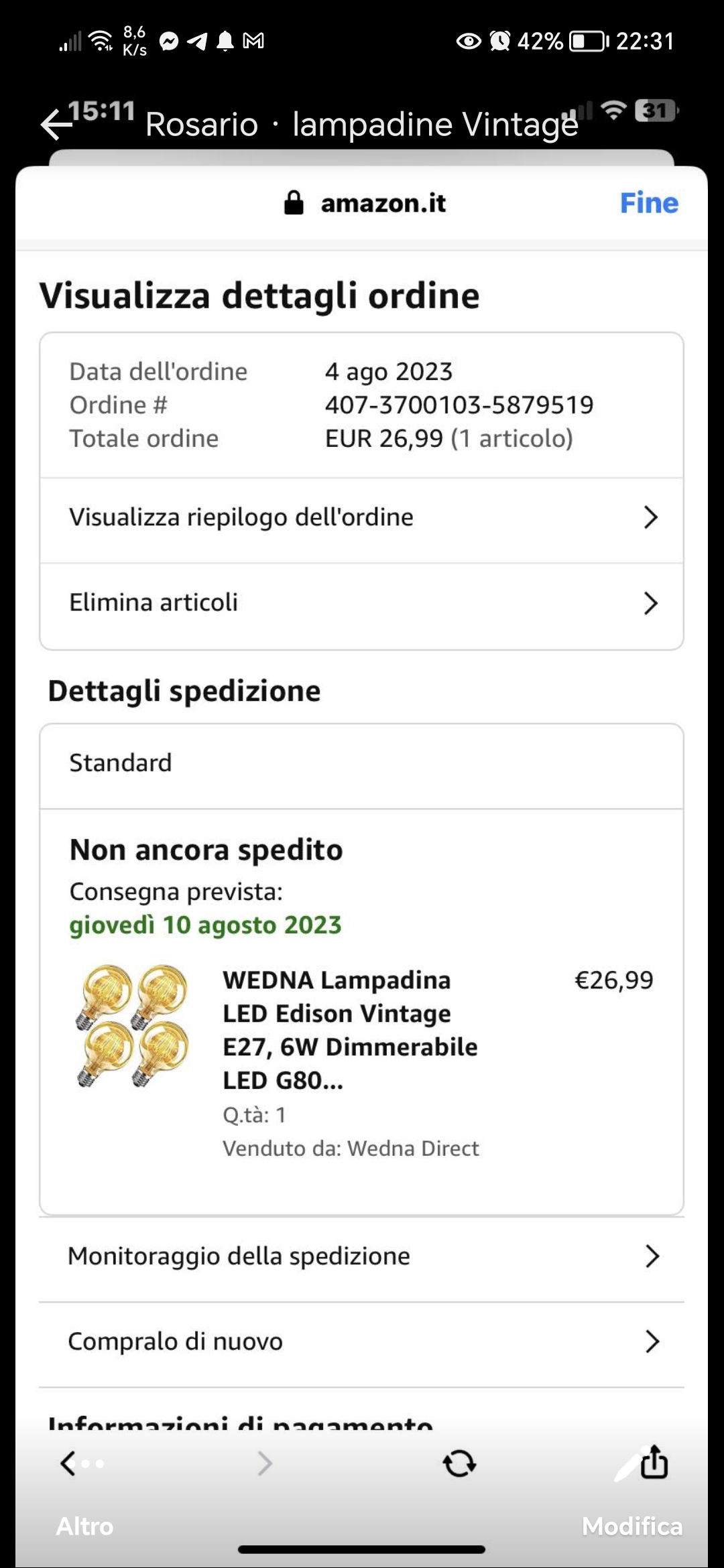Tap the vintage bulbs product thumbnail
The image size is (724, 1568).
pyautogui.click(x=133, y=1026)
